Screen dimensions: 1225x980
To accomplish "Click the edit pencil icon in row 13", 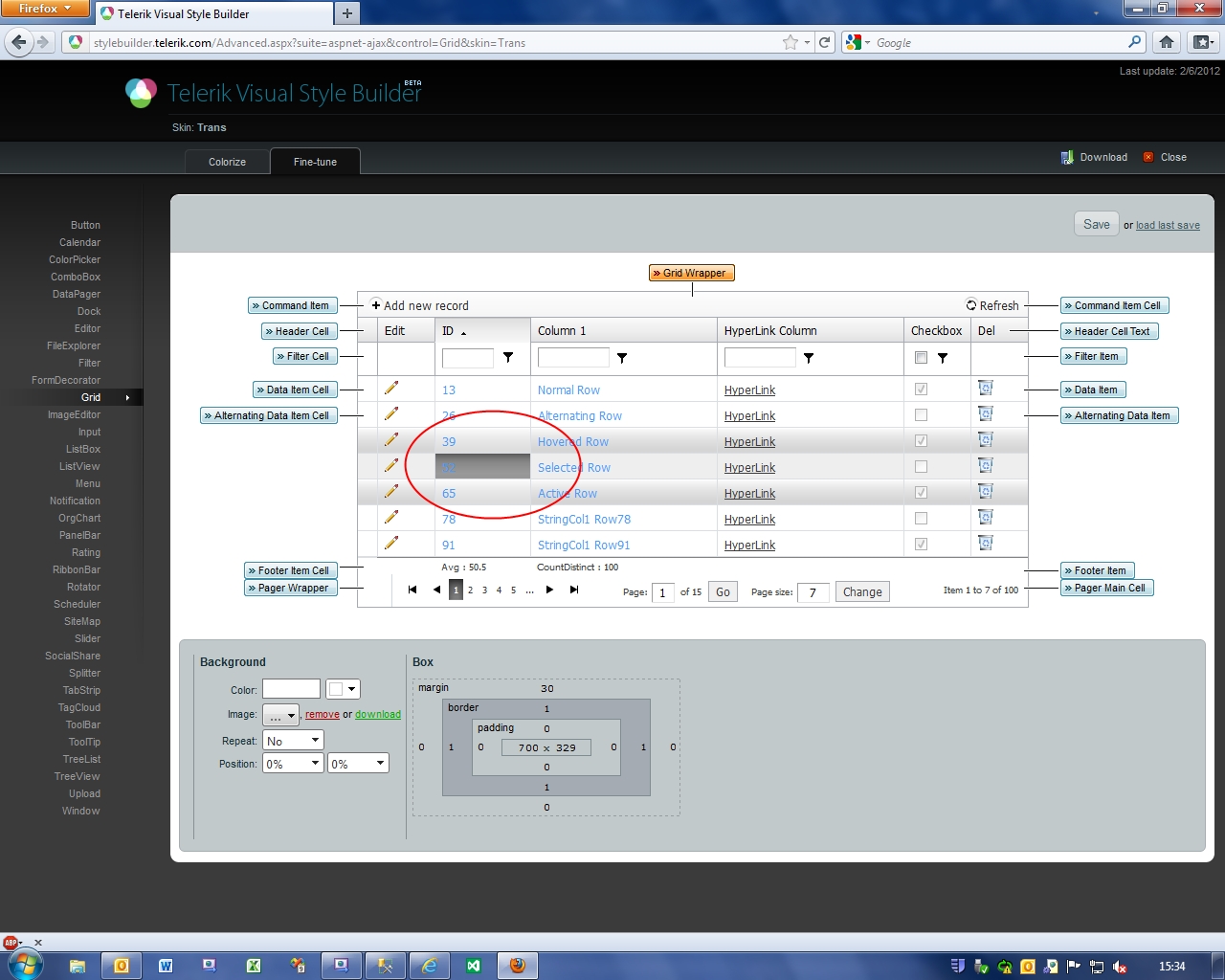I will [x=390, y=388].
